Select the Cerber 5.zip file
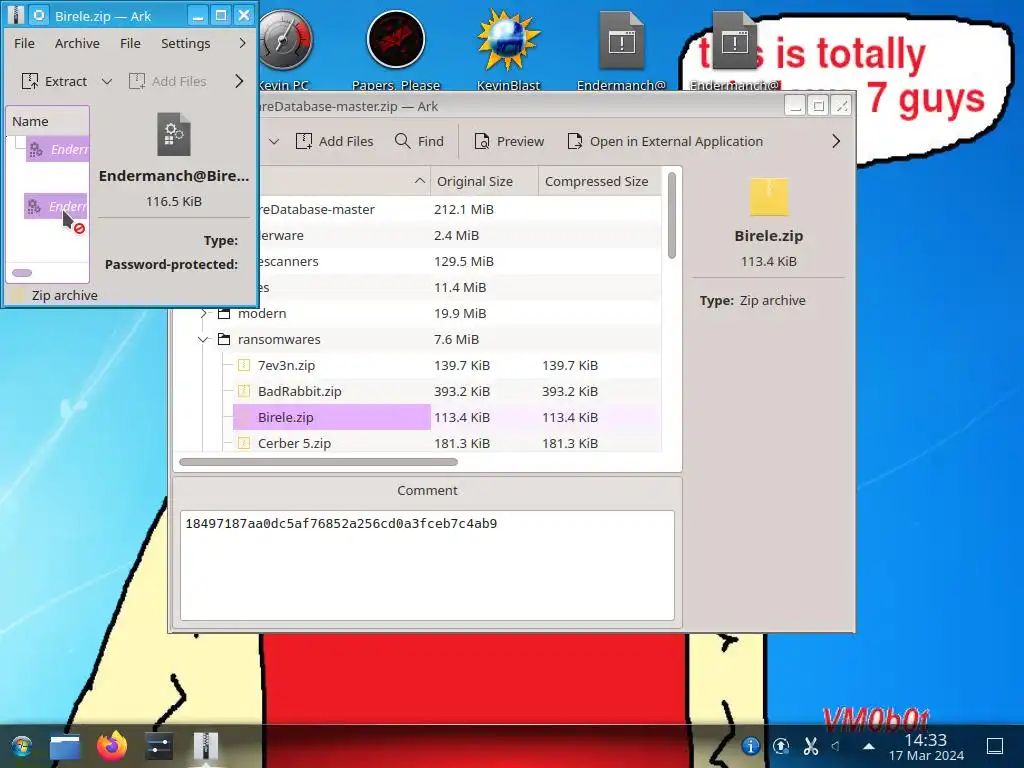 click(294, 443)
